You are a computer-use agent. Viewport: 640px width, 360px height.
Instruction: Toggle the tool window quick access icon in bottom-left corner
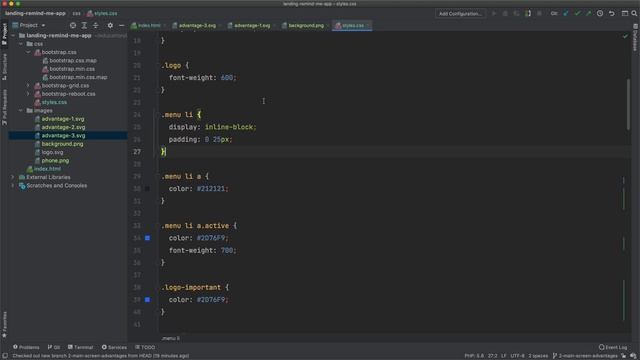click(x=5, y=356)
